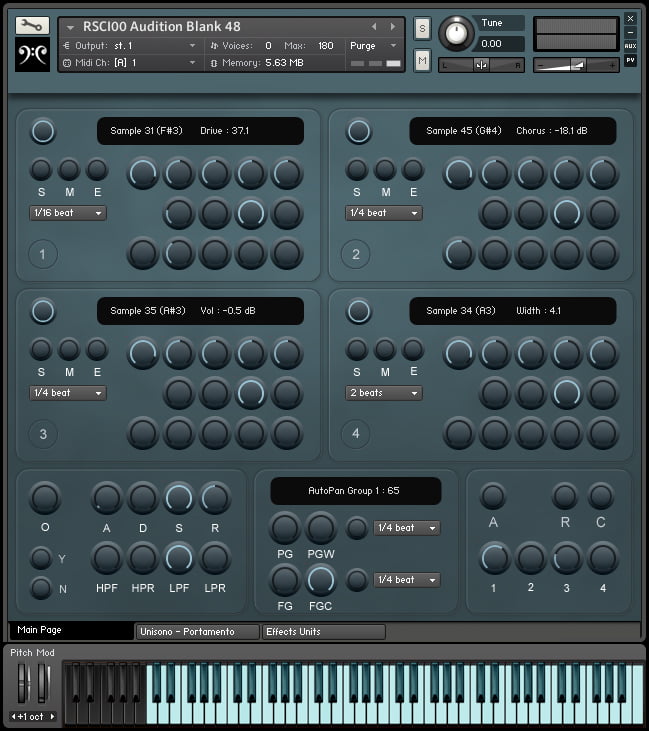Toggle PV button in header
Viewport: 649px width, 731px height.
coord(630,60)
